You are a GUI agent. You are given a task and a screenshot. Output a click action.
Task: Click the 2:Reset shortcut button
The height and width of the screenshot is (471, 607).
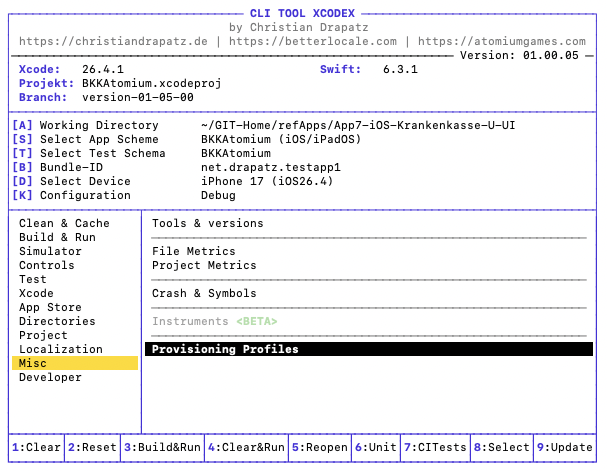tap(93, 447)
